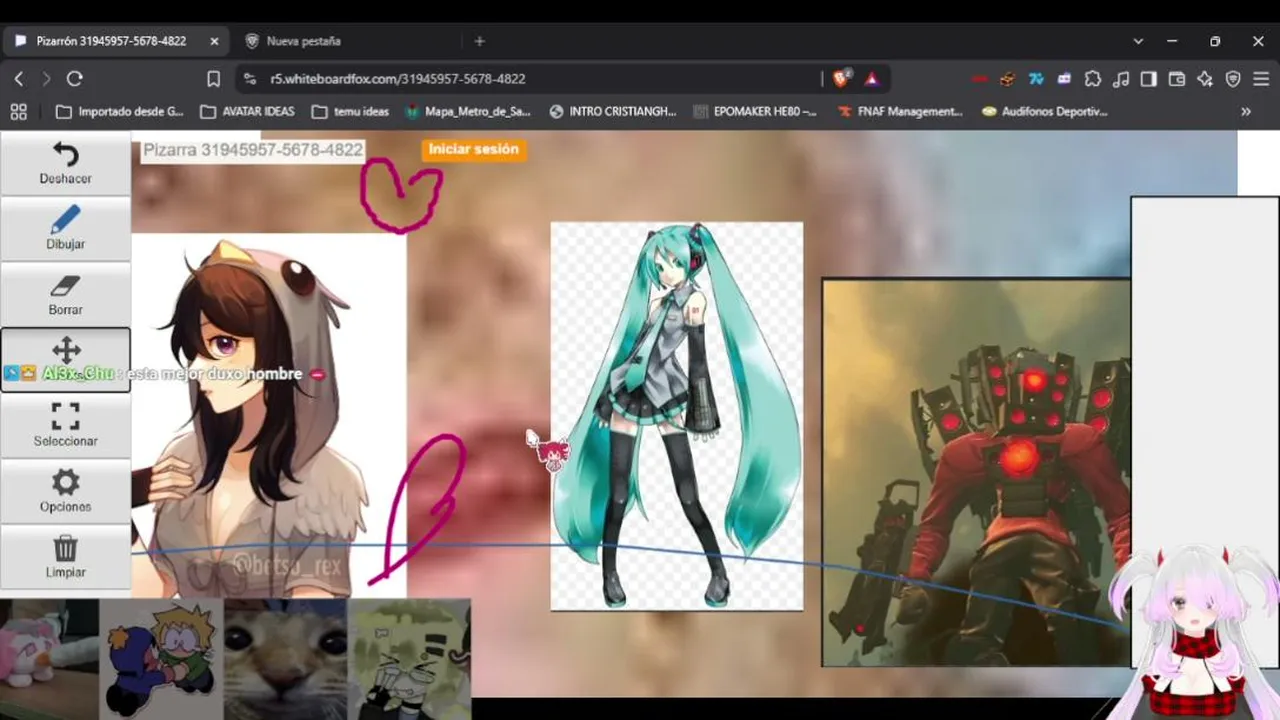The image size is (1280, 720).
Task: Click the Pizarra 31945957-5678-4822 board title
Action: pyautogui.click(x=253, y=150)
